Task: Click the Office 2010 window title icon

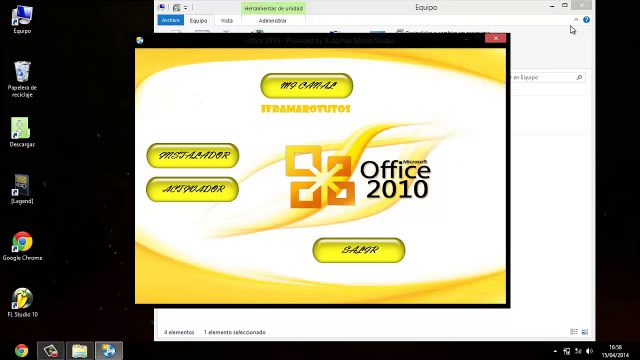Action: coord(140,40)
